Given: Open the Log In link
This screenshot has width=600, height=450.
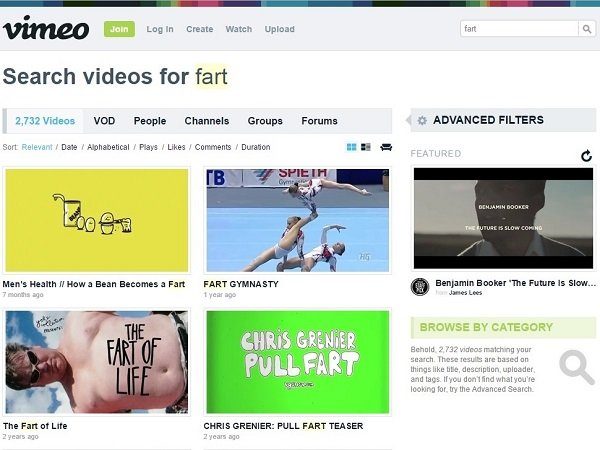Looking at the screenshot, I should (x=160, y=29).
